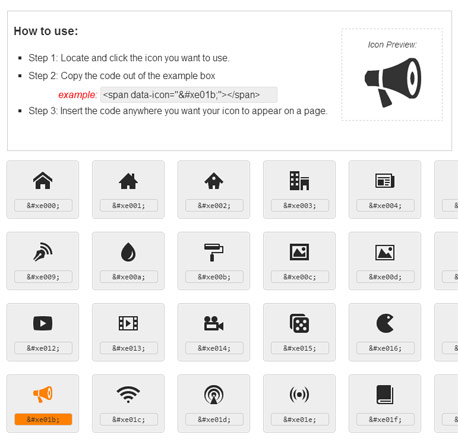
Task: Select the film strip icon
Action: click(128, 323)
